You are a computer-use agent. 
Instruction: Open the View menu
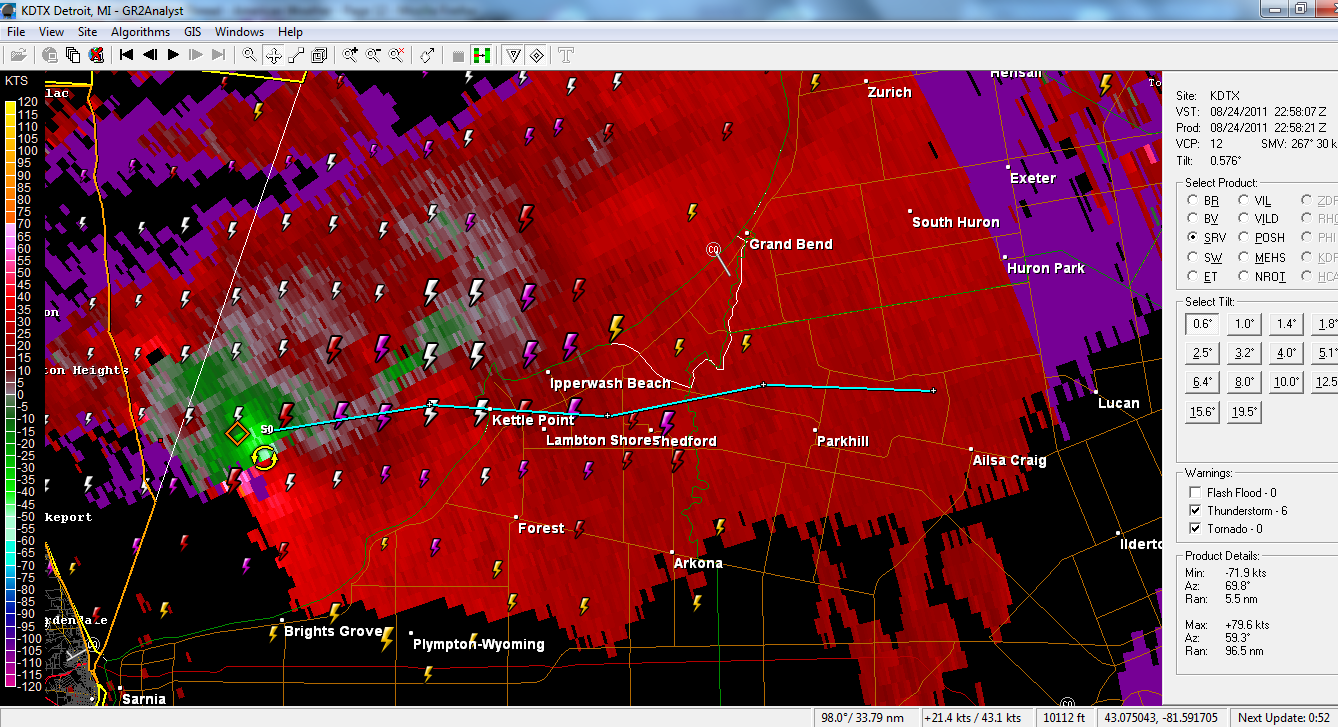[x=51, y=32]
